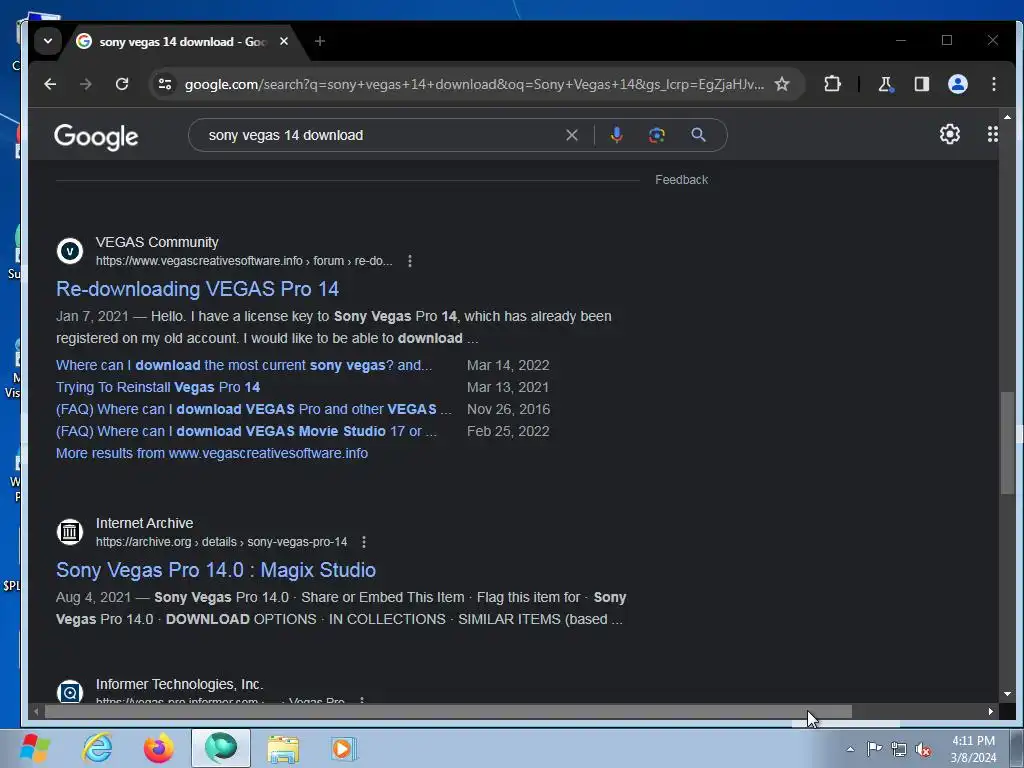Click the horizontal scrollbar right arrow
Image resolution: width=1024 pixels, height=768 pixels.
(x=991, y=712)
